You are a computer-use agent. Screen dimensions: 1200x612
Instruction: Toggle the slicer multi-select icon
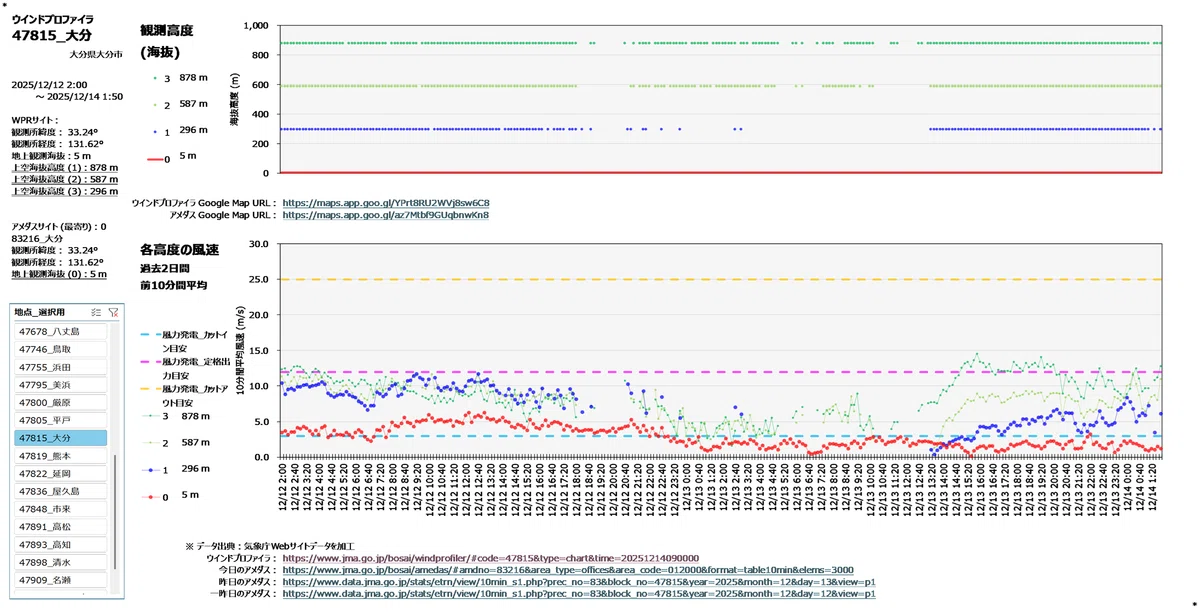click(96, 312)
